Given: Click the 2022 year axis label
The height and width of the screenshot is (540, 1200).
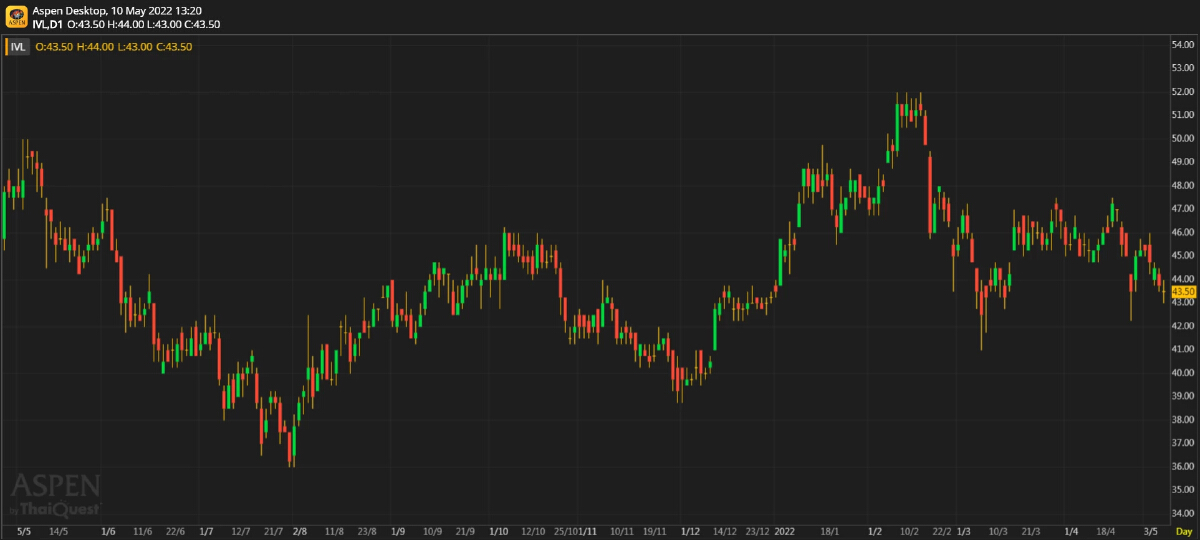Looking at the screenshot, I should [x=784, y=531].
